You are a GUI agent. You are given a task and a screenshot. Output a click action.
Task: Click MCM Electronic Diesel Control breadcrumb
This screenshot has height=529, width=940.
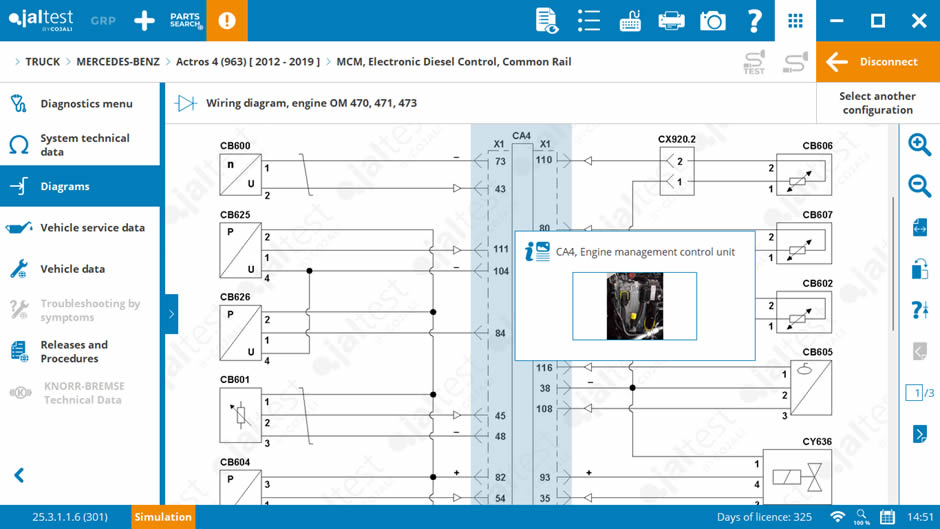454,62
